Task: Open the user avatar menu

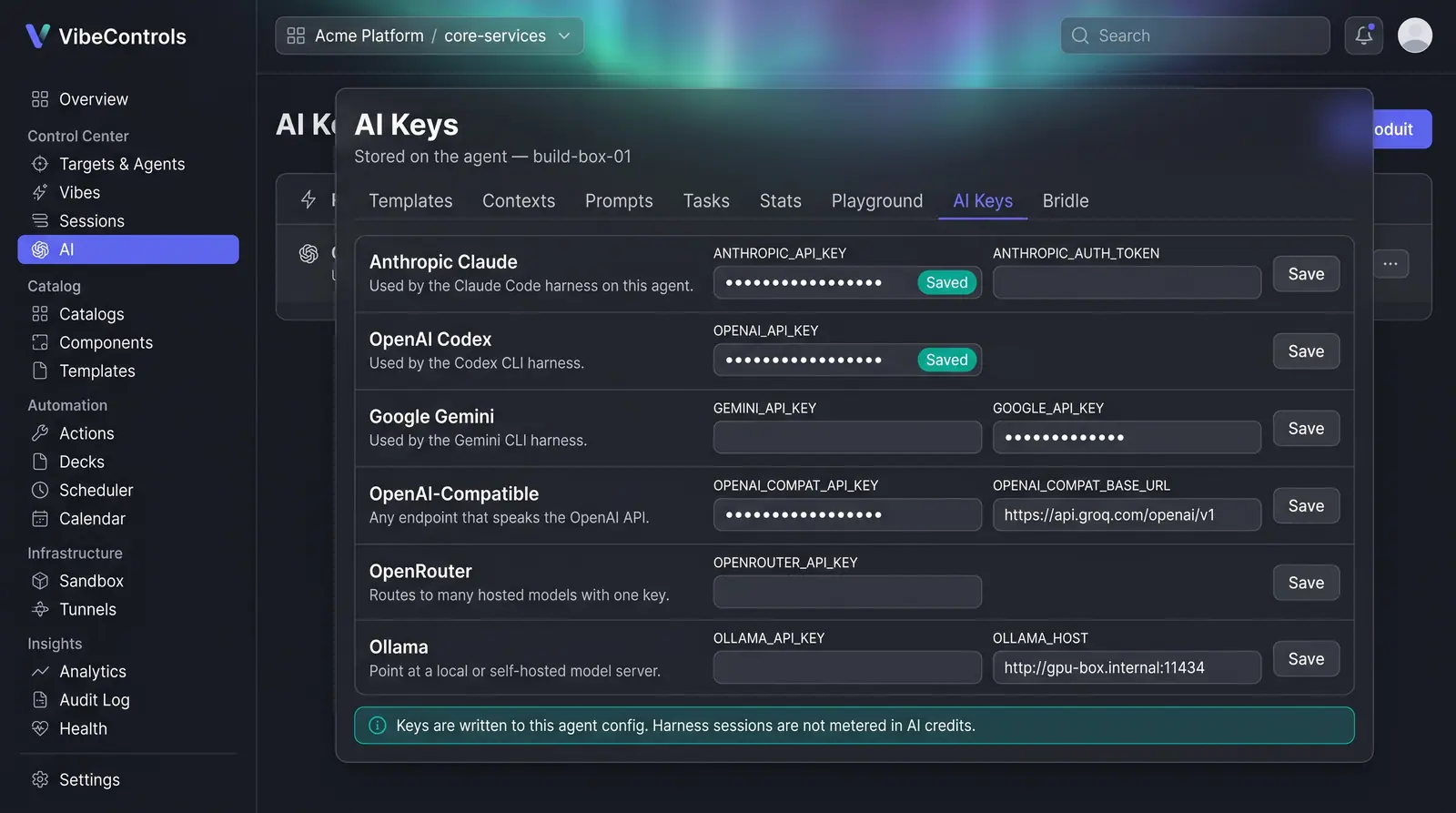Action: click(1415, 36)
